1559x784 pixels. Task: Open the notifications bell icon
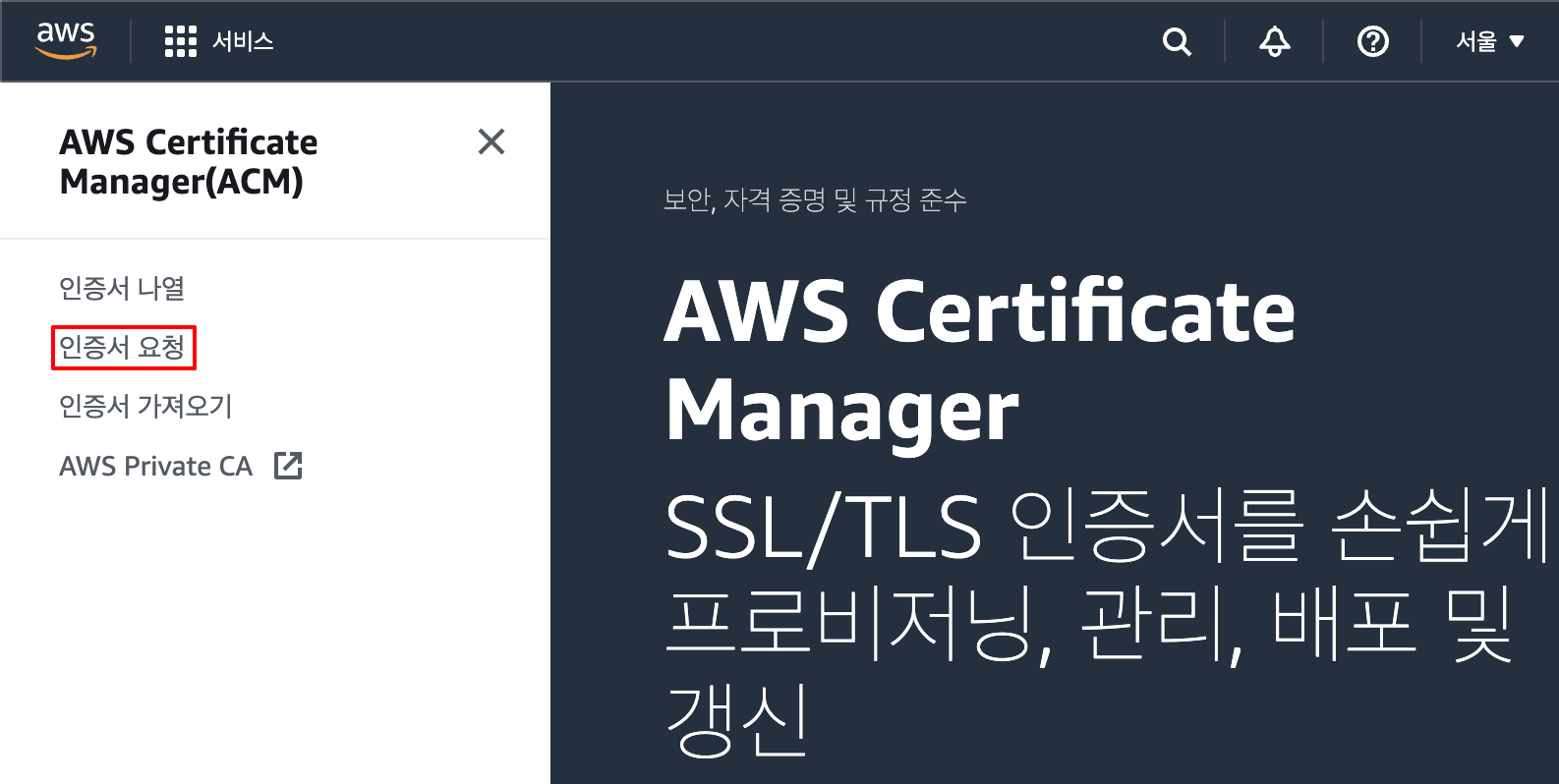[1275, 41]
